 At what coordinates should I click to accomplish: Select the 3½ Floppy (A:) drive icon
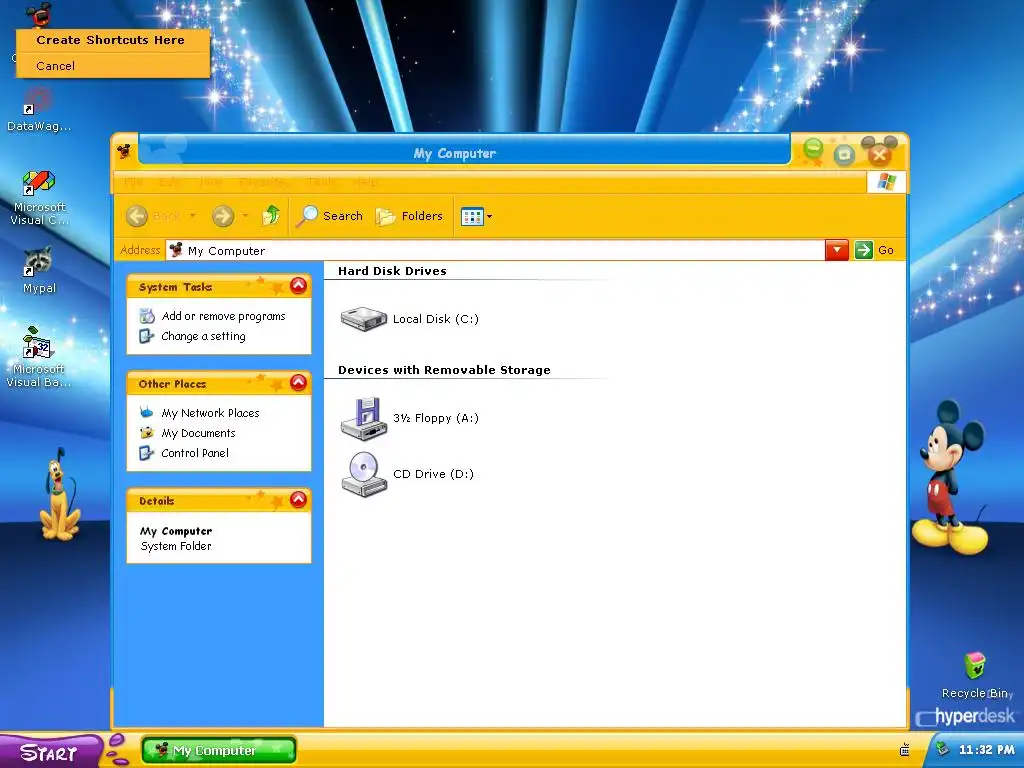[364, 418]
